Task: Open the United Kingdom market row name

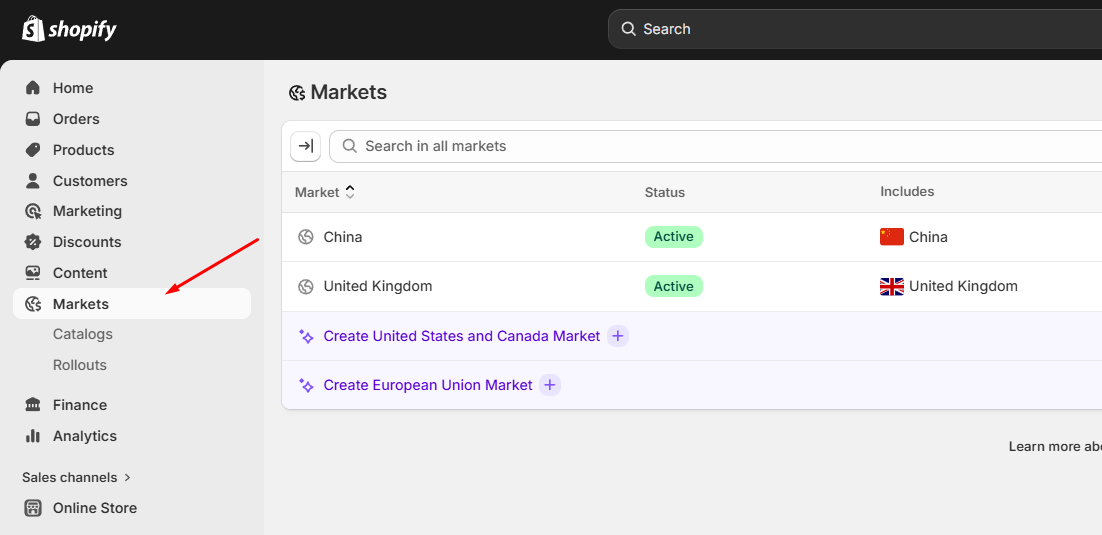Action: pos(378,286)
